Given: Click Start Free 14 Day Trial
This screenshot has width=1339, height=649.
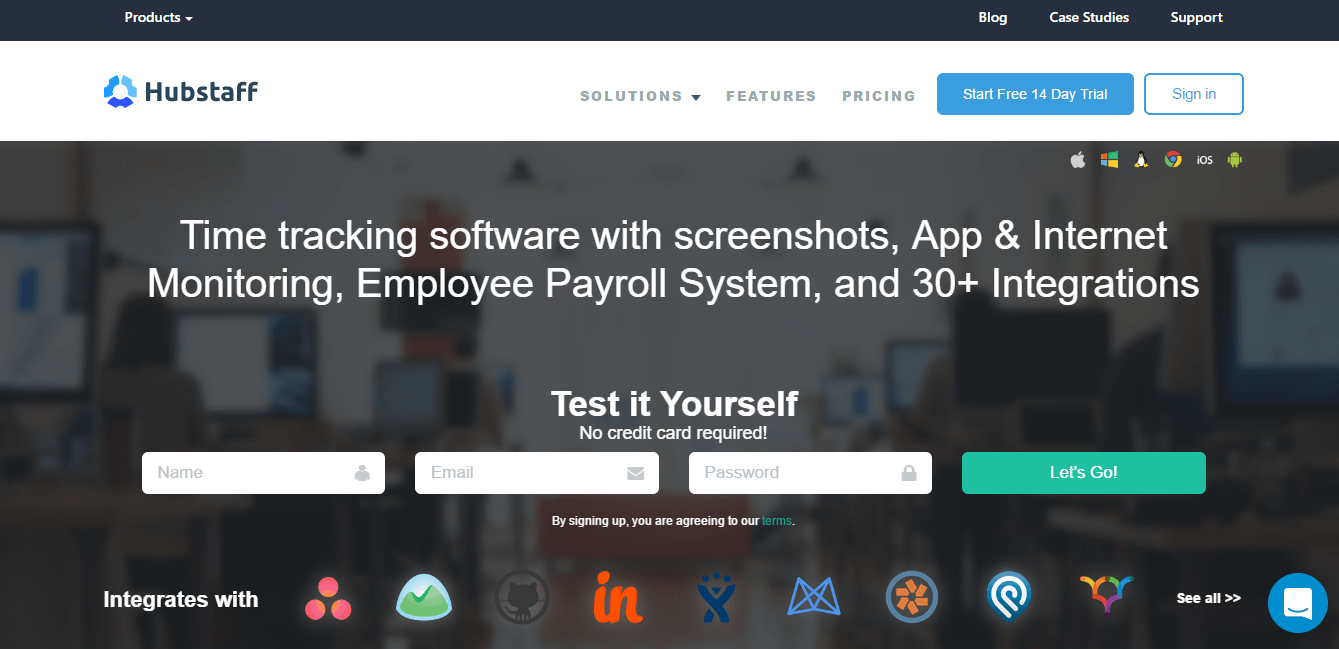Looking at the screenshot, I should [1035, 94].
